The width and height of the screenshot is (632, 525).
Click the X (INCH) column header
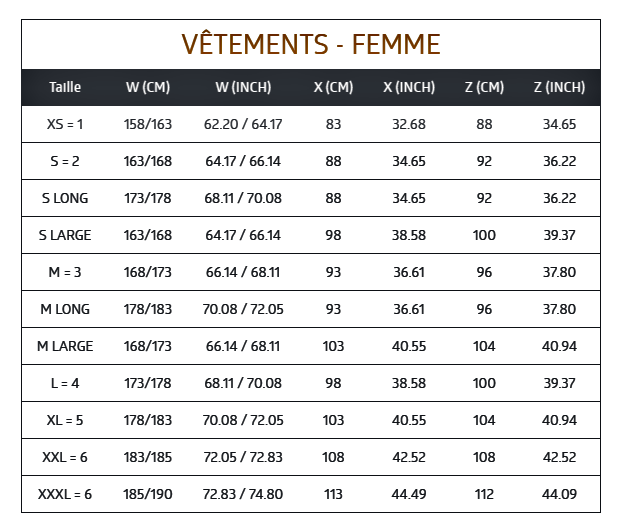409,87
